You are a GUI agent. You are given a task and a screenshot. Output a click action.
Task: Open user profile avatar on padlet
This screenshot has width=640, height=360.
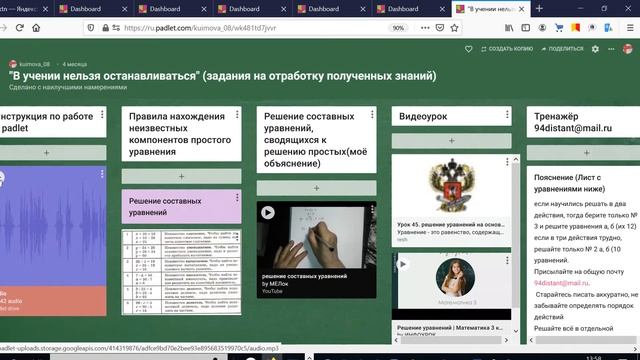pos(628,49)
